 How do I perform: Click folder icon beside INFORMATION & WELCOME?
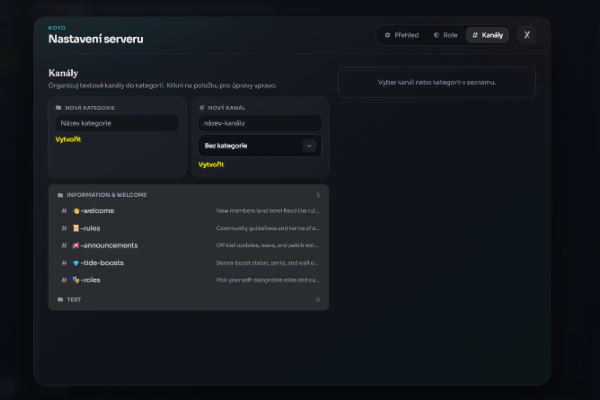pyautogui.click(x=60, y=195)
